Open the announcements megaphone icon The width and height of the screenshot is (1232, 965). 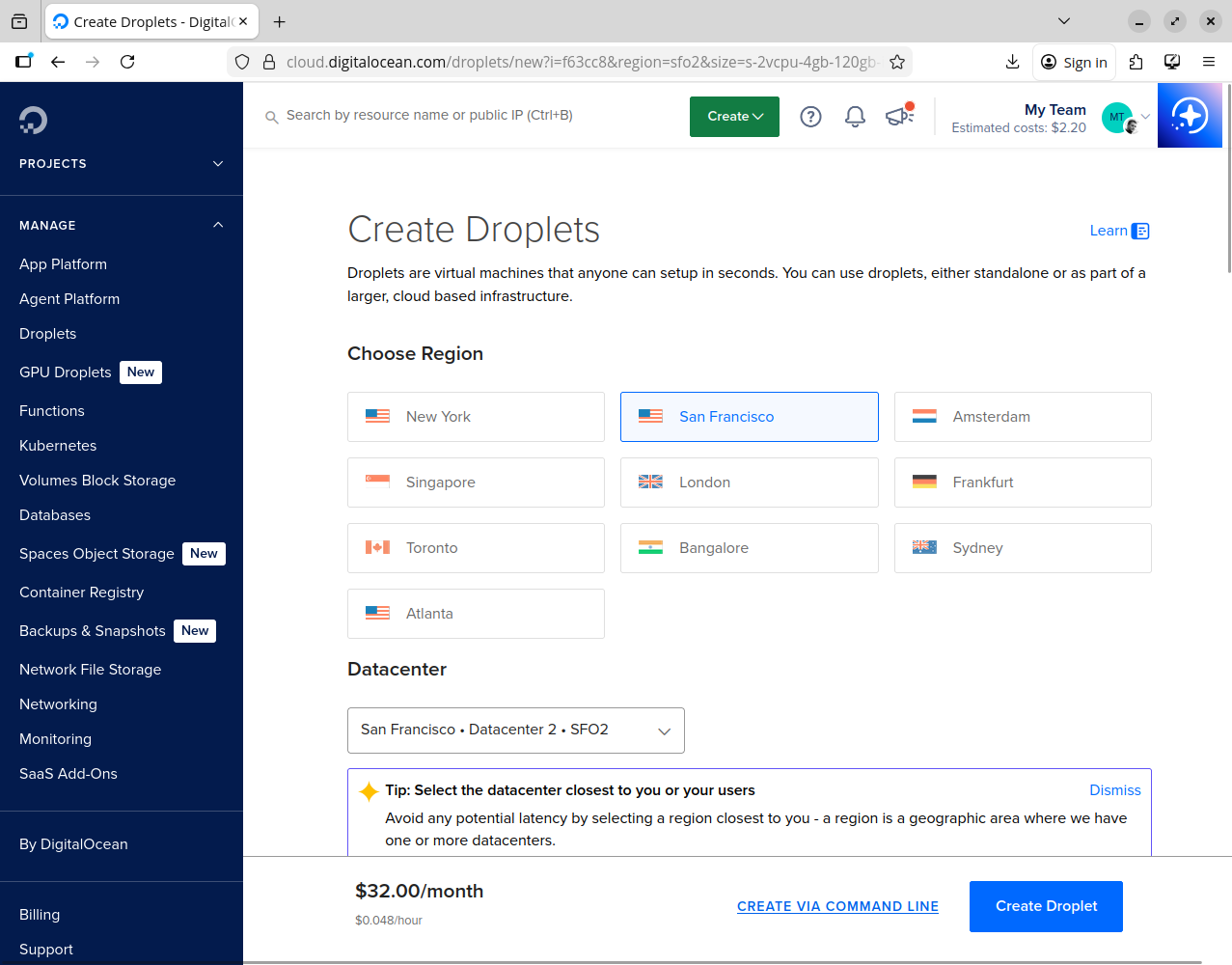pyautogui.click(x=898, y=117)
